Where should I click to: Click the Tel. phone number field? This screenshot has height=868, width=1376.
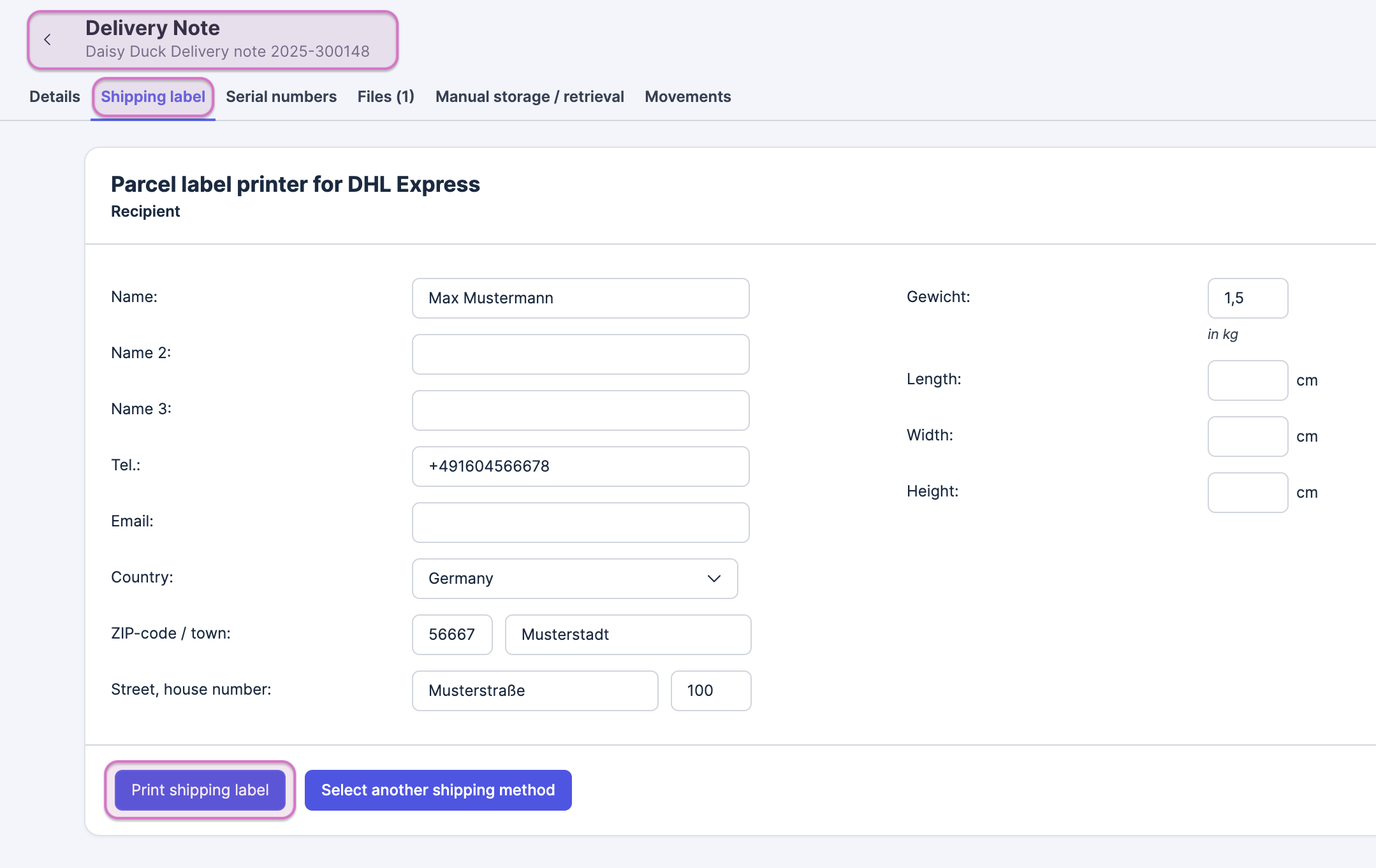(x=580, y=467)
